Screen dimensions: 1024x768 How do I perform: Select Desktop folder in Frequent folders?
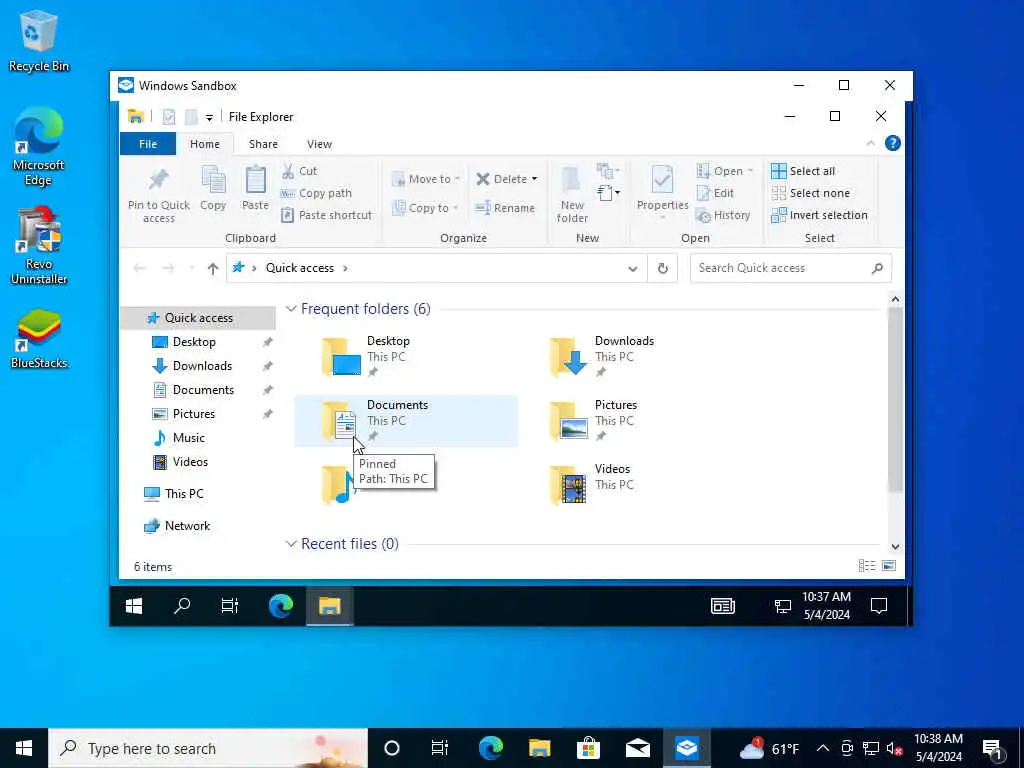click(x=405, y=357)
